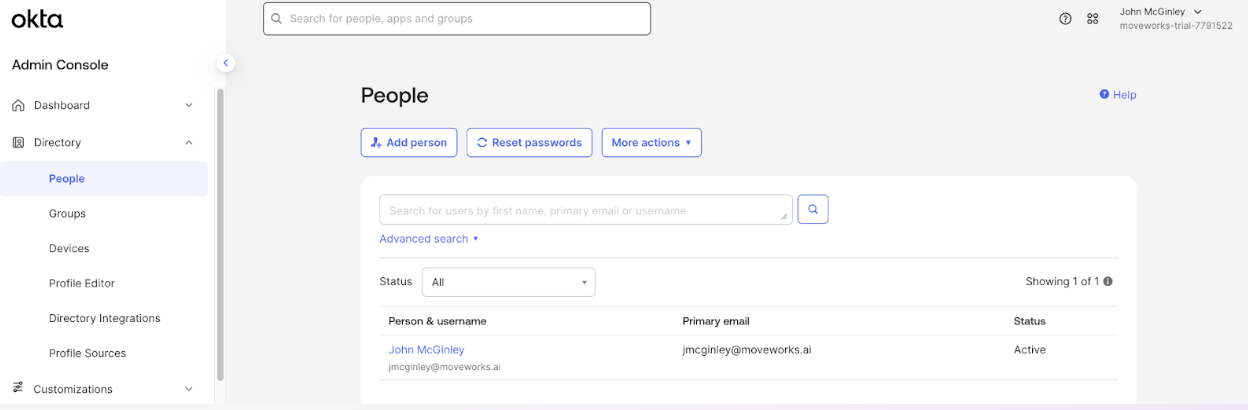Image resolution: width=1248 pixels, height=410 pixels.
Task: Expand the Dashboard section chevron
Action: pos(189,105)
